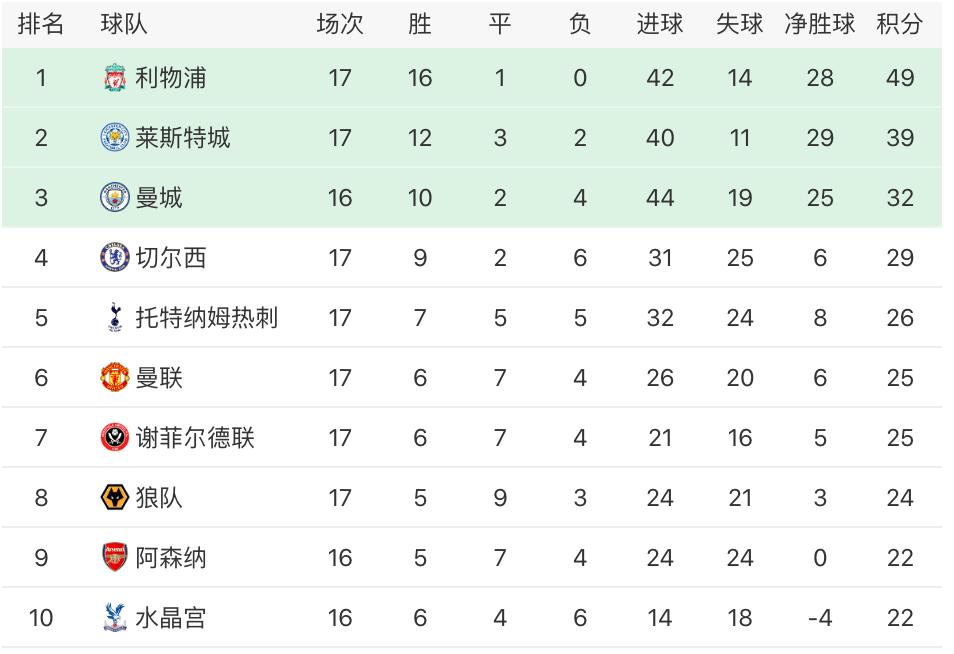Screen dimensions: 954x654
Task: Click the Manchester United red crest
Action: (x=115, y=378)
